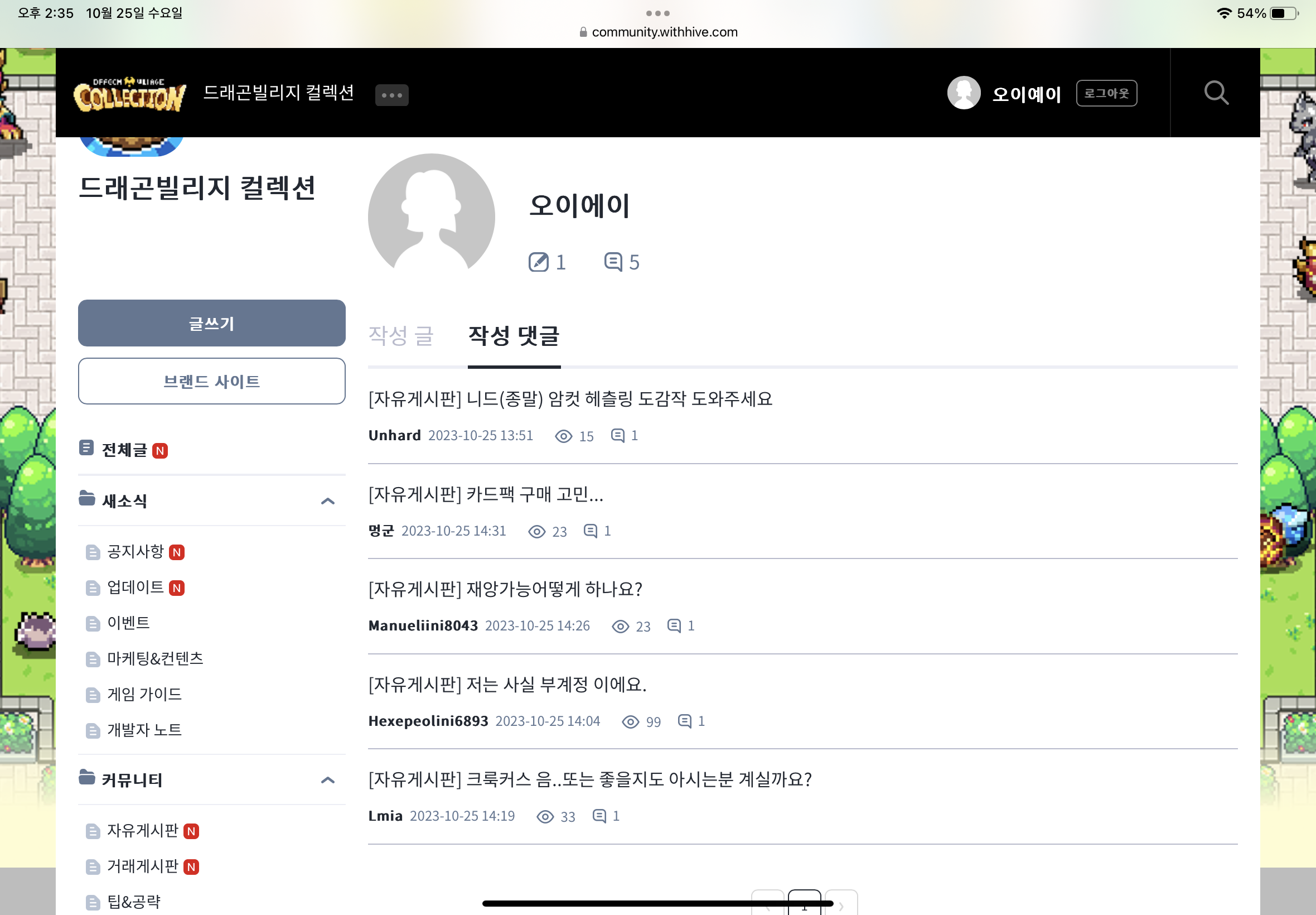This screenshot has width=1316, height=915.
Task: Open the 공지사항 board
Action: tap(136, 552)
